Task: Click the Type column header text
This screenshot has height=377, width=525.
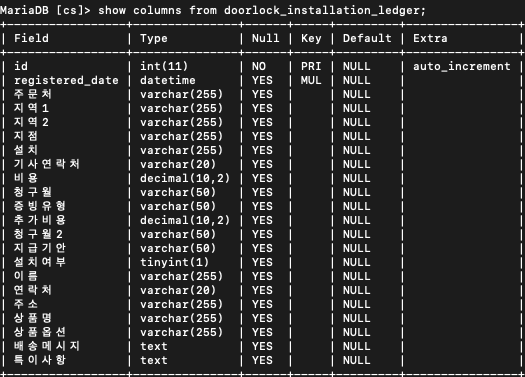Action: (154, 38)
